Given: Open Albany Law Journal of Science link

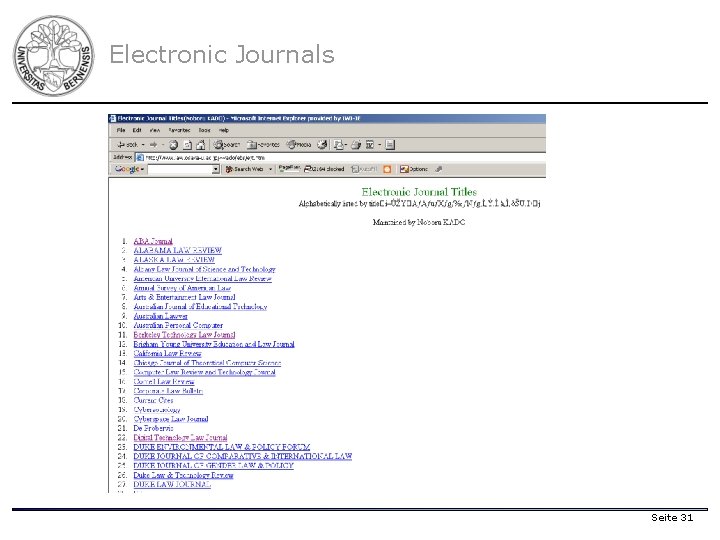Looking at the screenshot, I should point(204,269).
